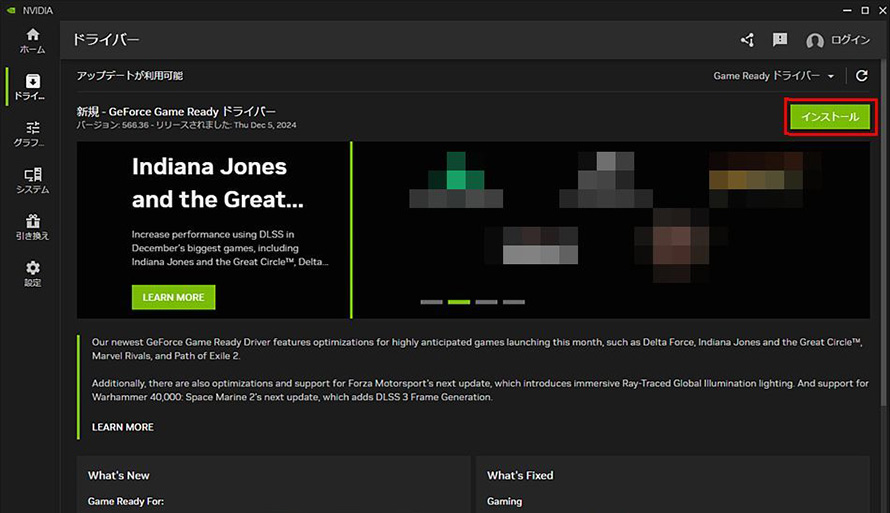Click the share icon in top bar
Image resolution: width=890 pixels, height=513 pixels.
point(747,40)
